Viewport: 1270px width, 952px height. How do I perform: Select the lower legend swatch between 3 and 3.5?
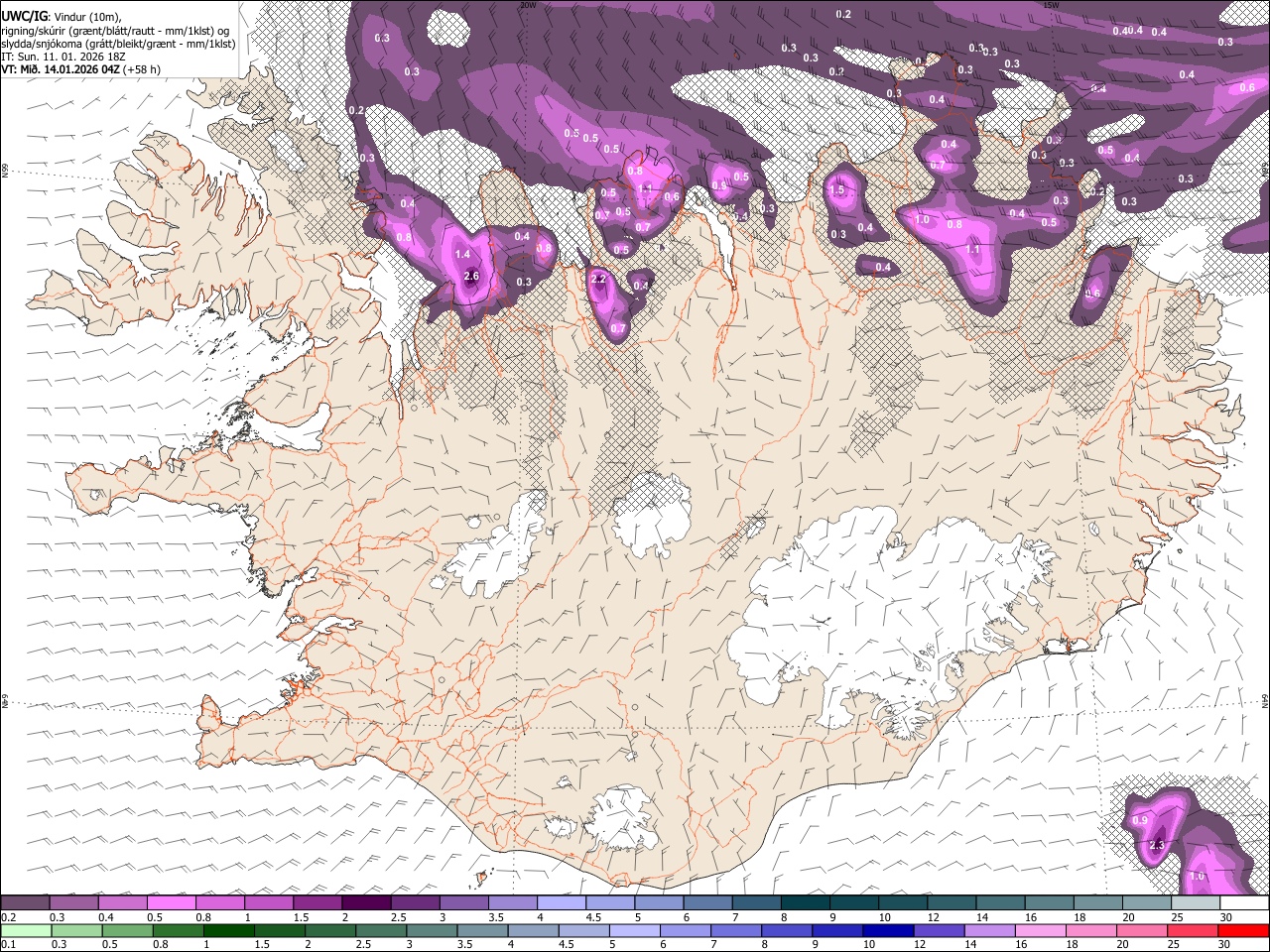click(x=433, y=931)
